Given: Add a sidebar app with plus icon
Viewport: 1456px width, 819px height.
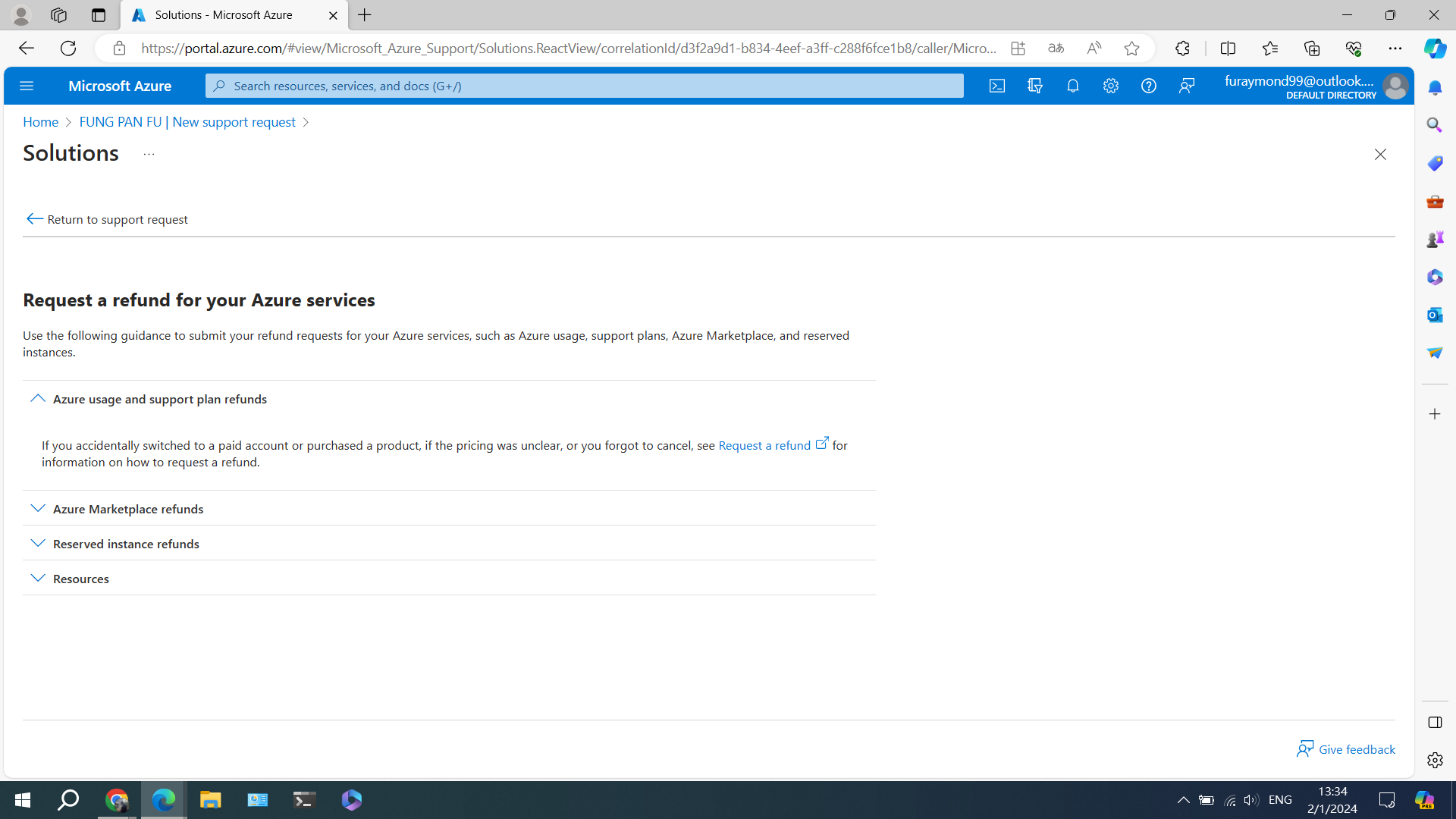Looking at the screenshot, I should point(1435,414).
